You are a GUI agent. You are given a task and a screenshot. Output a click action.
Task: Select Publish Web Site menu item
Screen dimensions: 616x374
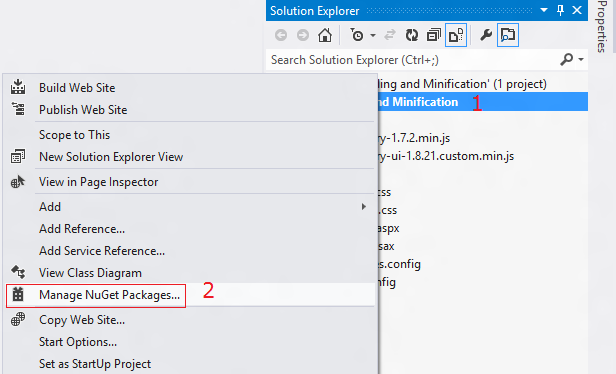tap(83, 110)
